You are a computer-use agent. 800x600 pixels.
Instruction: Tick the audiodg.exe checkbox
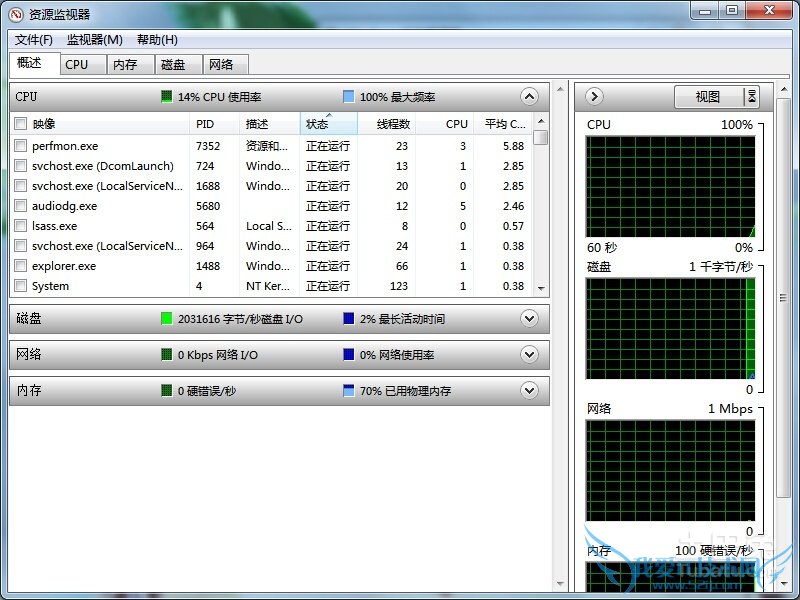pos(21,206)
